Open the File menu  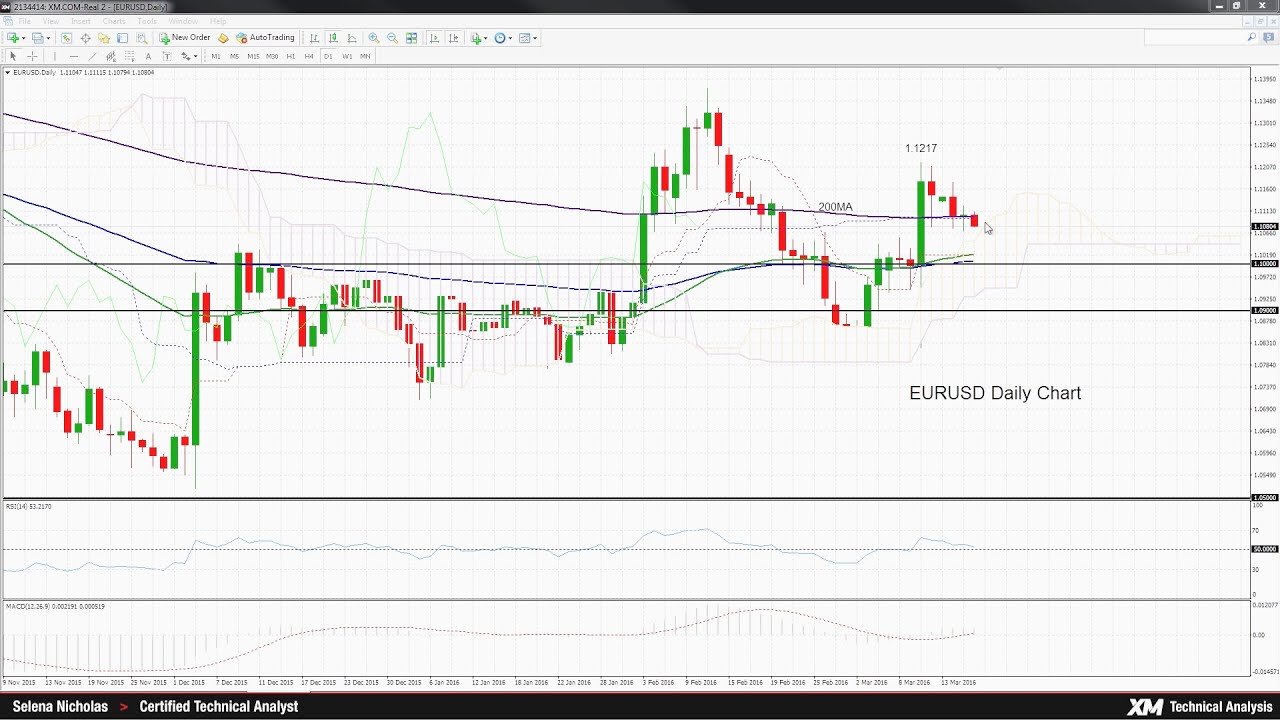pyautogui.click(x=24, y=21)
